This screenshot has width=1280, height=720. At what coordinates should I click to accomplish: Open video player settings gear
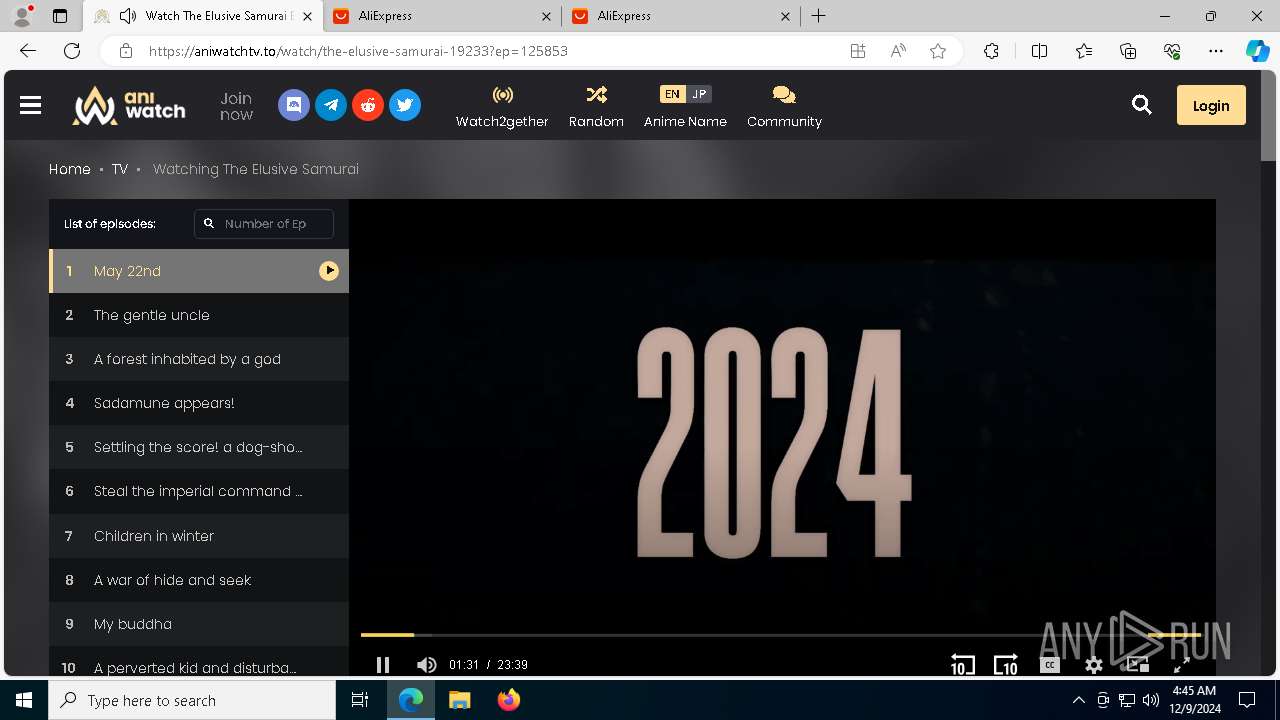(x=1094, y=665)
